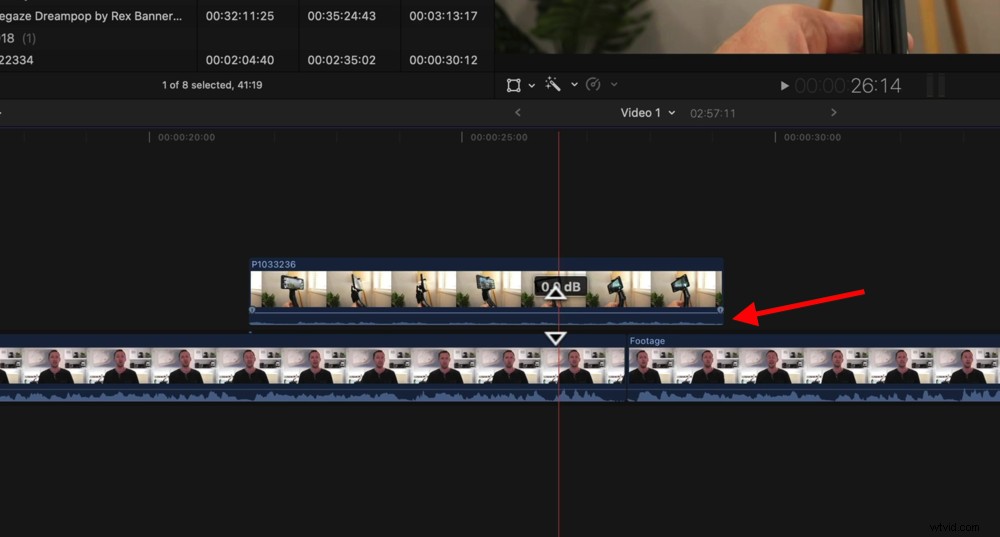The image size is (1000, 537).
Task: Go forward in timeline history arrow
Action: point(834,113)
